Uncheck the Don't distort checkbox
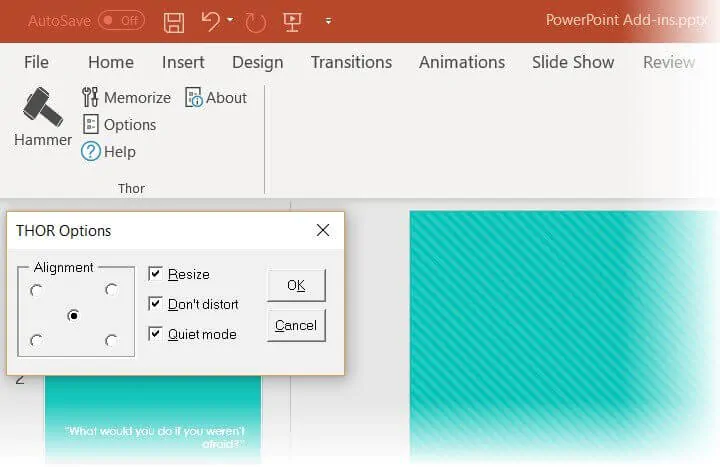The height and width of the screenshot is (467, 720). click(155, 304)
